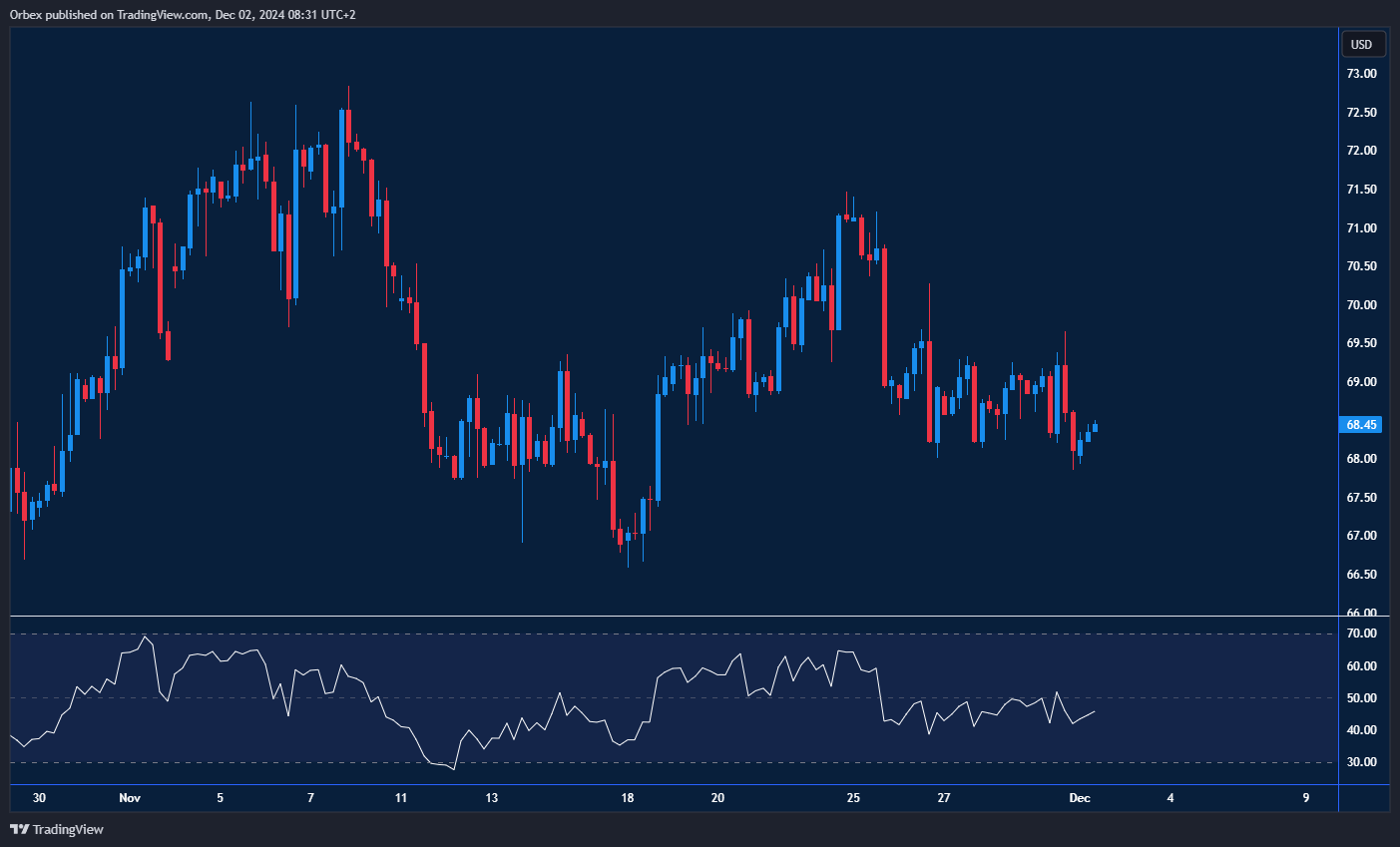Screen dimensions: 1400x847
Task: Select the RSI indicator line at its endpoint
Action: [1095, 711]
